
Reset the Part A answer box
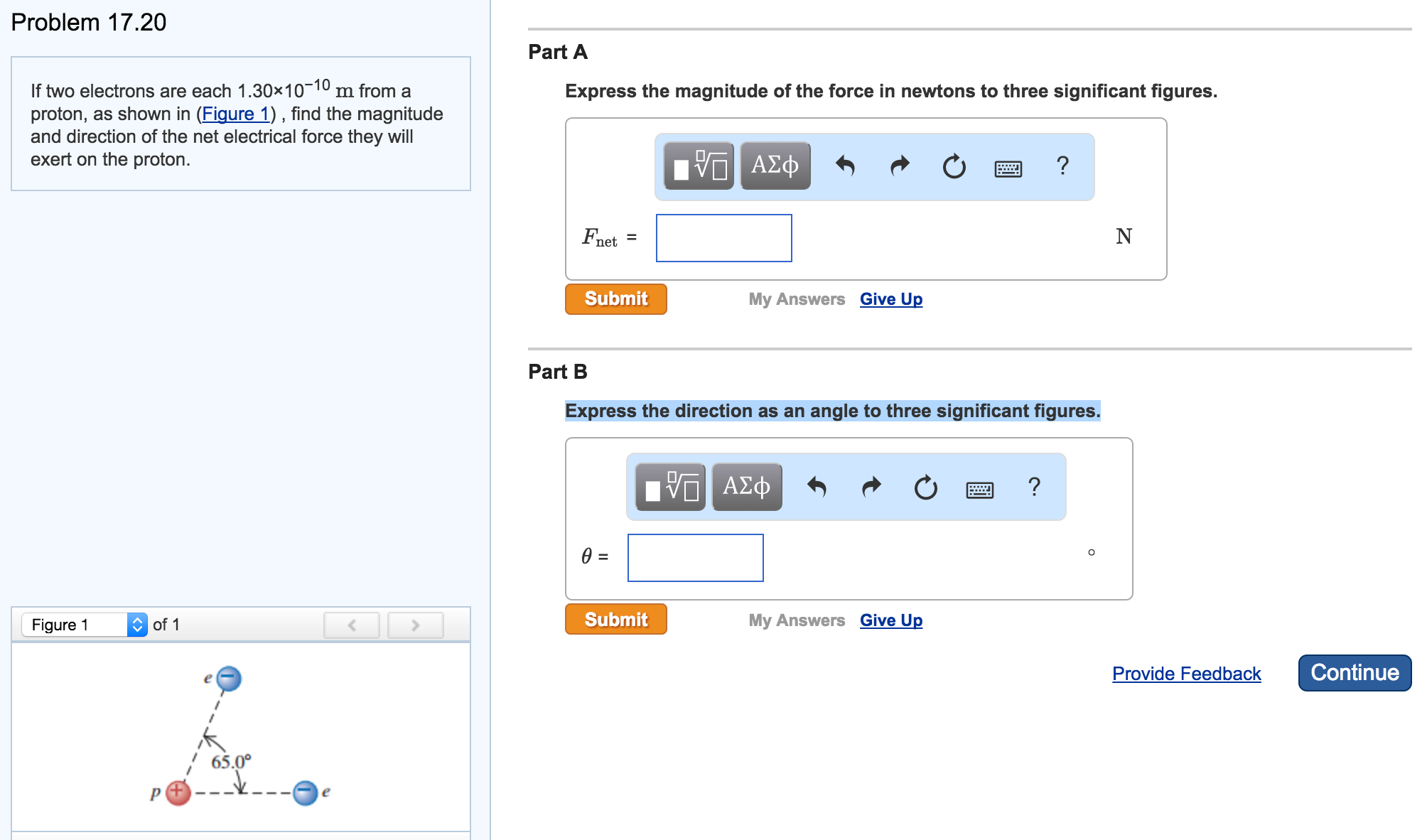(x=953, y=167)
